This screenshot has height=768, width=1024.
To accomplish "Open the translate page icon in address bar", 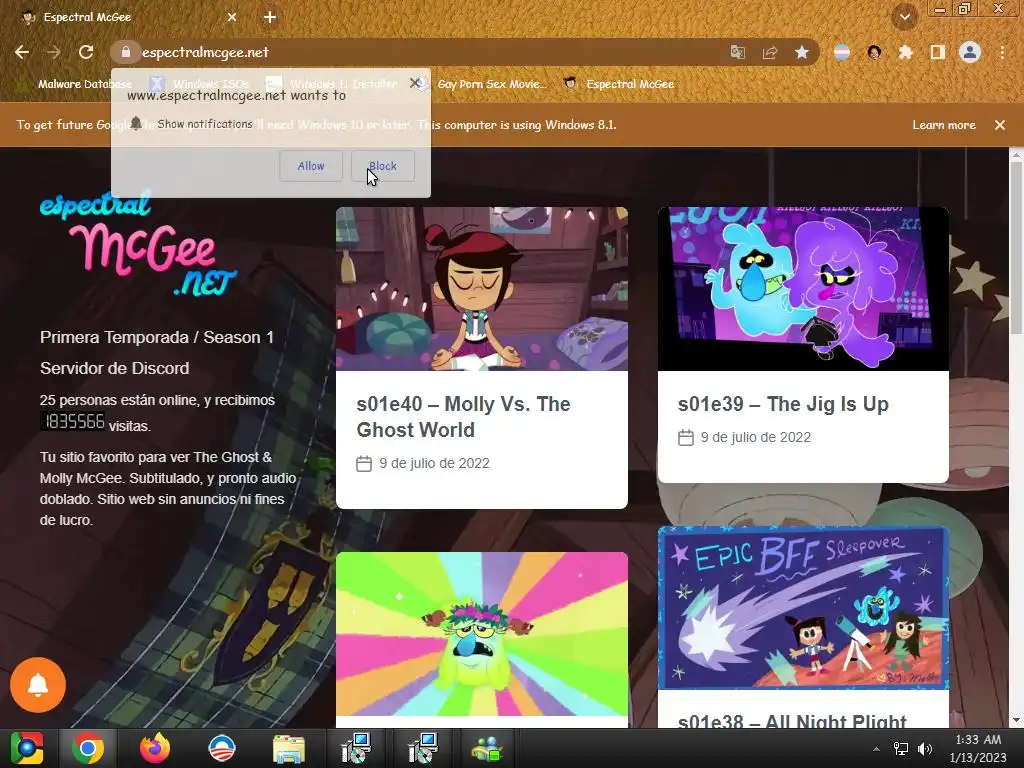I will click(738, 52).
